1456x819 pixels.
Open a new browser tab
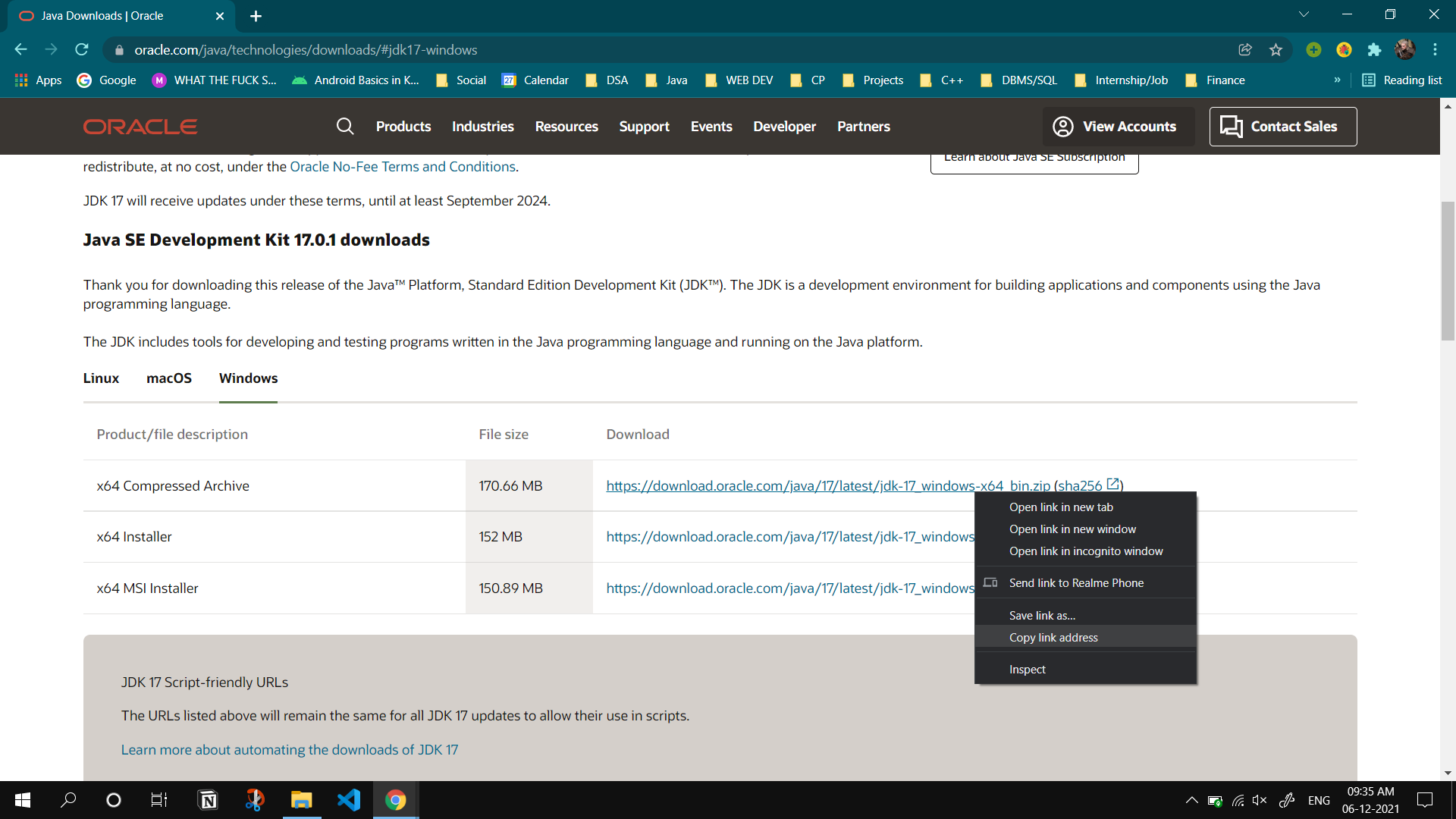point(256,16)
